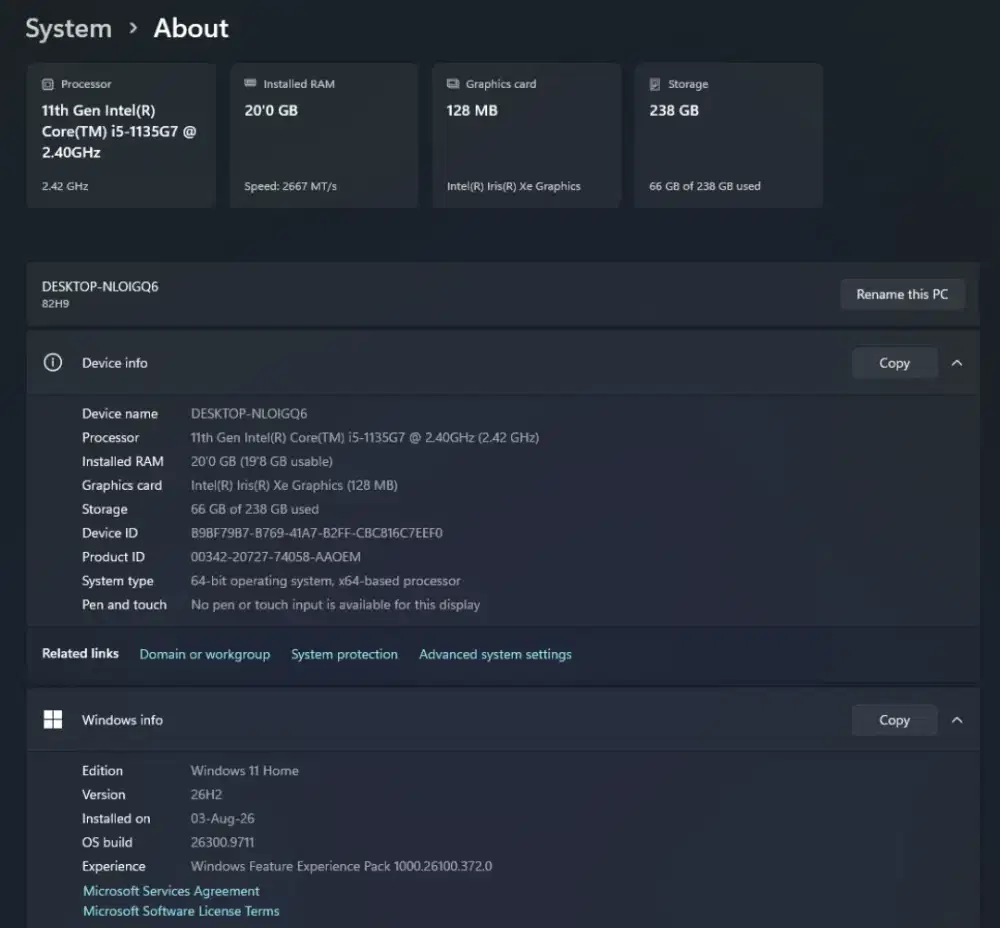Click the Storage drive icon
The image size is (1000, 928).
(x=655, y=84)
